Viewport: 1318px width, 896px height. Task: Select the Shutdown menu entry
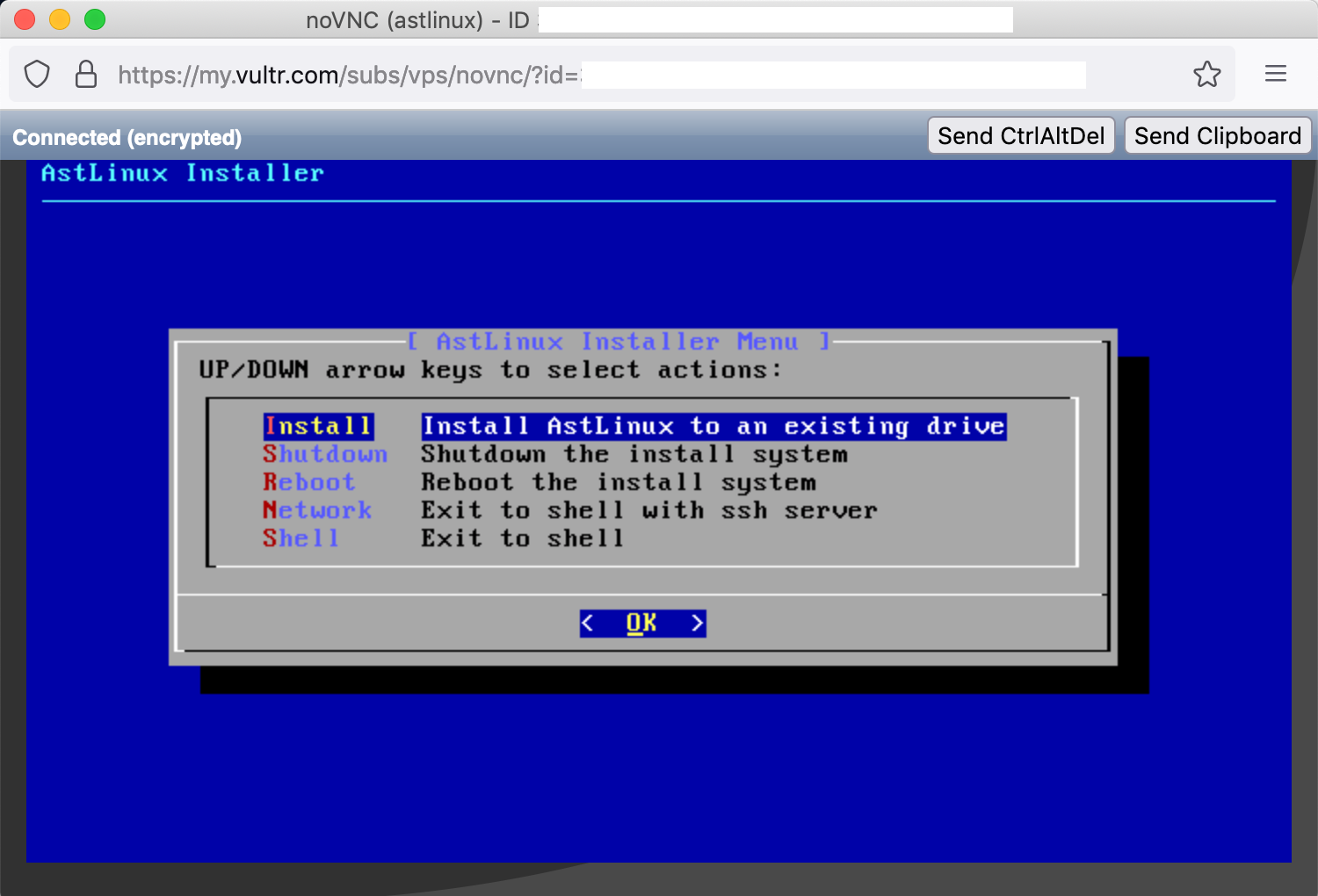tap(325, 454)
